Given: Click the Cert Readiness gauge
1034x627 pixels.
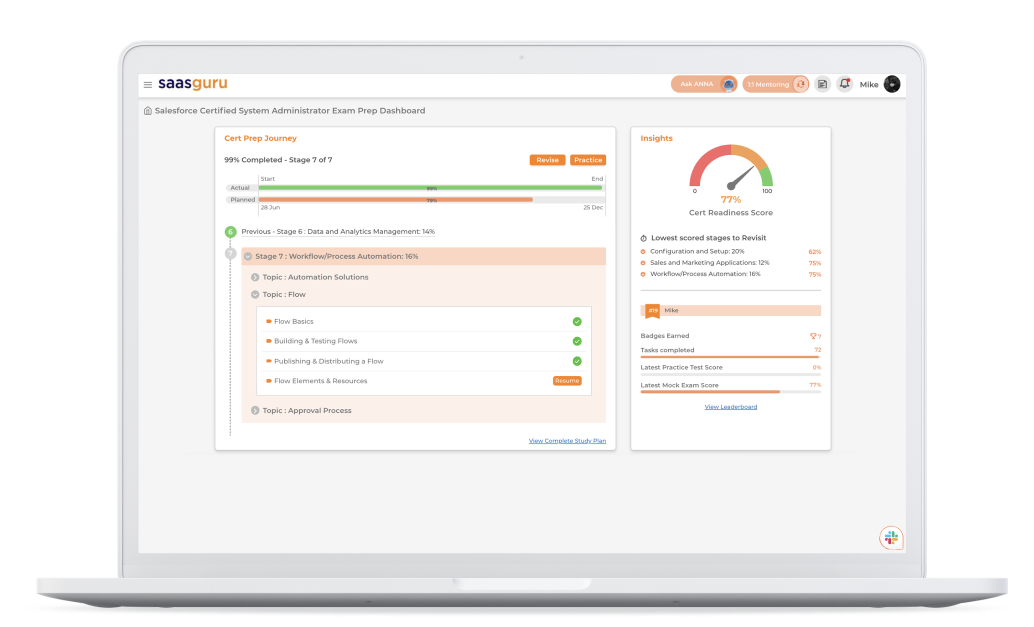Looking at the screenshot, I should [x=731, y=166].
